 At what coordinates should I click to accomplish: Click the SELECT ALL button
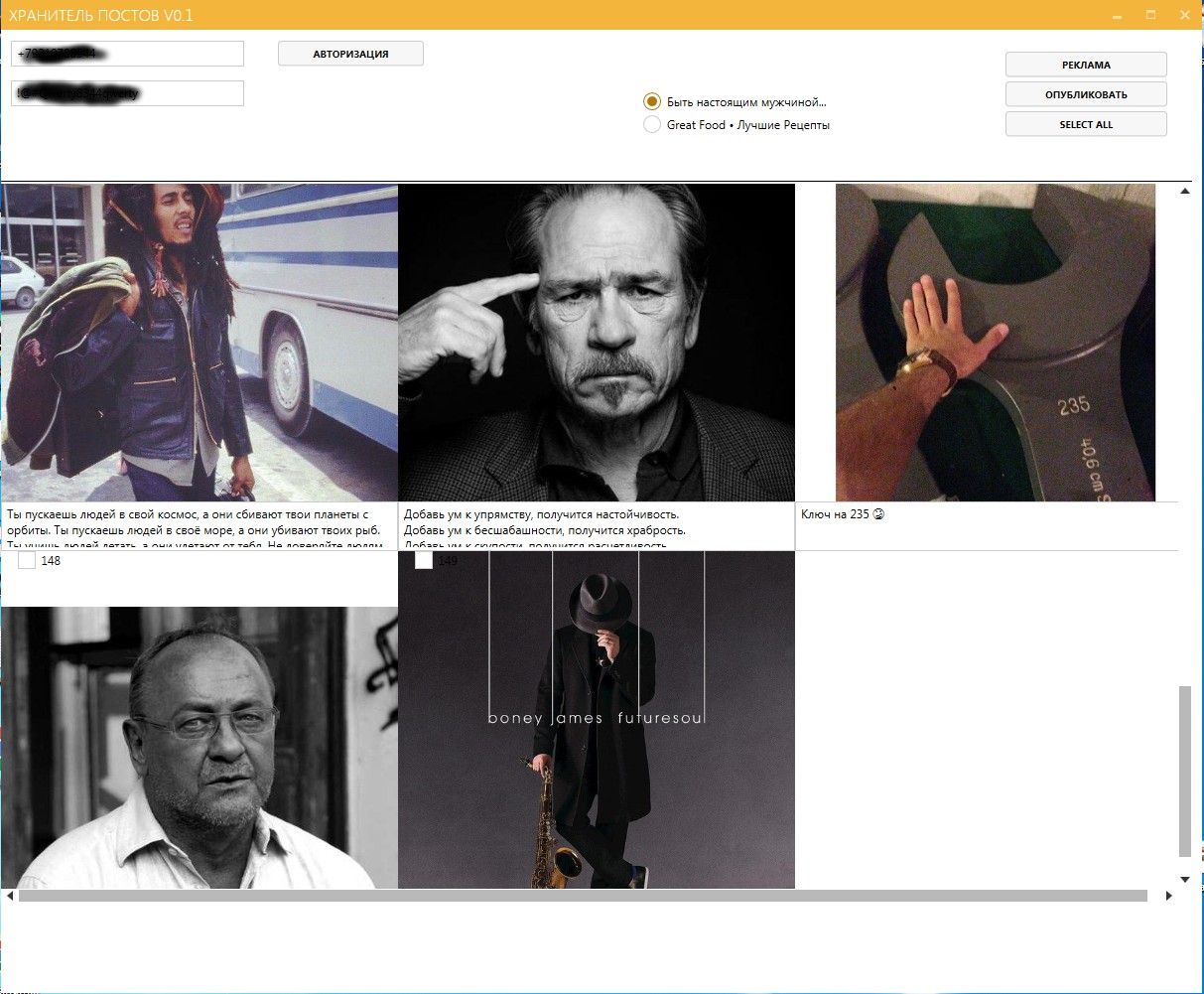click(x=1086, y=124)
